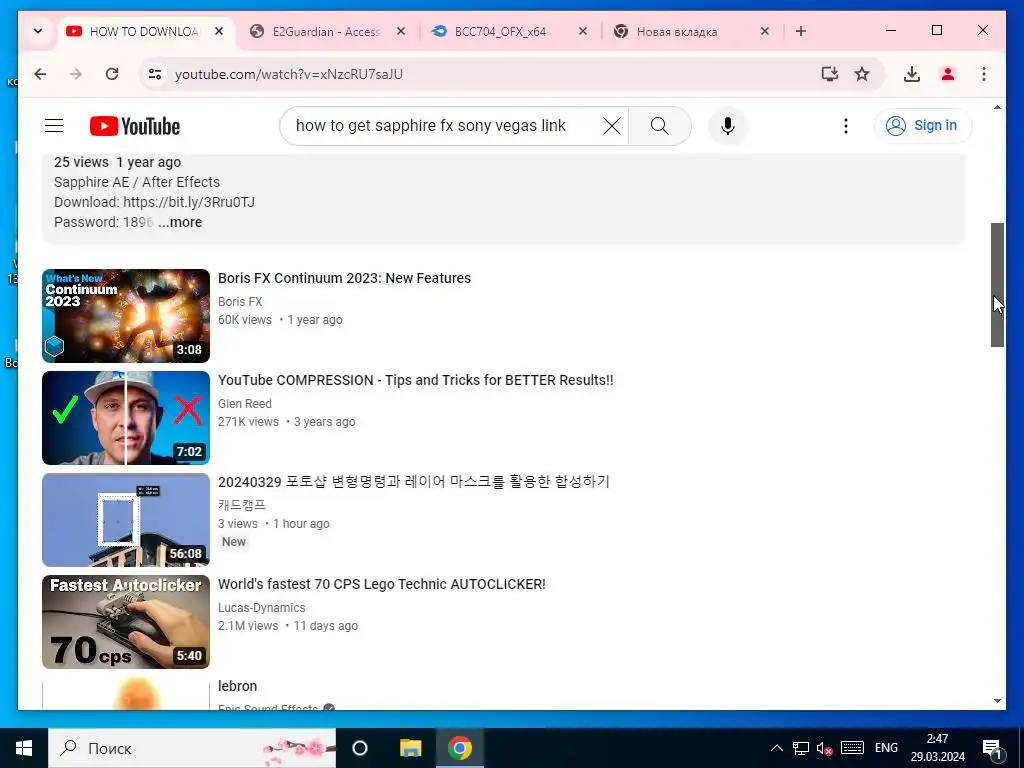
Task: Close the Новая вкладка tab
Action: pyautogui.click(x=765, y=31)
